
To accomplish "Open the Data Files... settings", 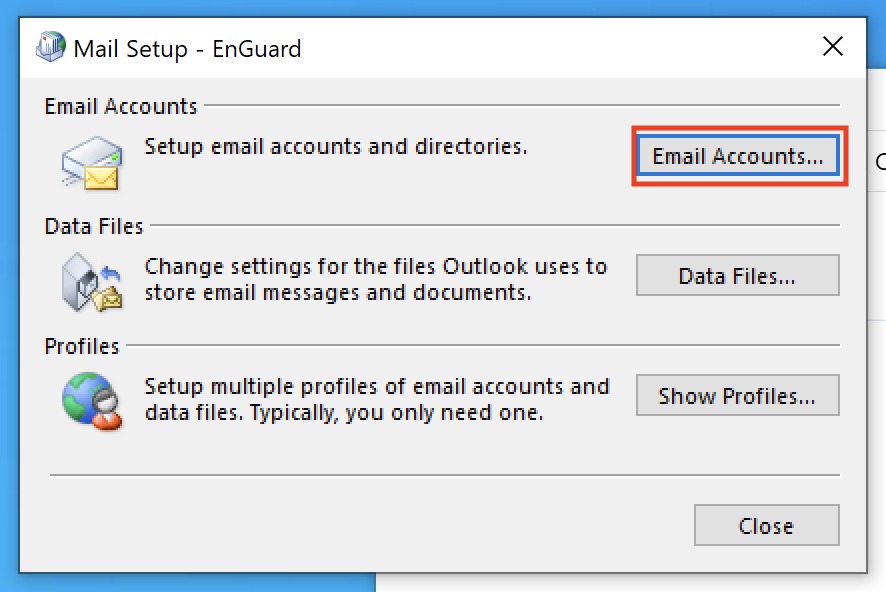I will click(737, 276).
